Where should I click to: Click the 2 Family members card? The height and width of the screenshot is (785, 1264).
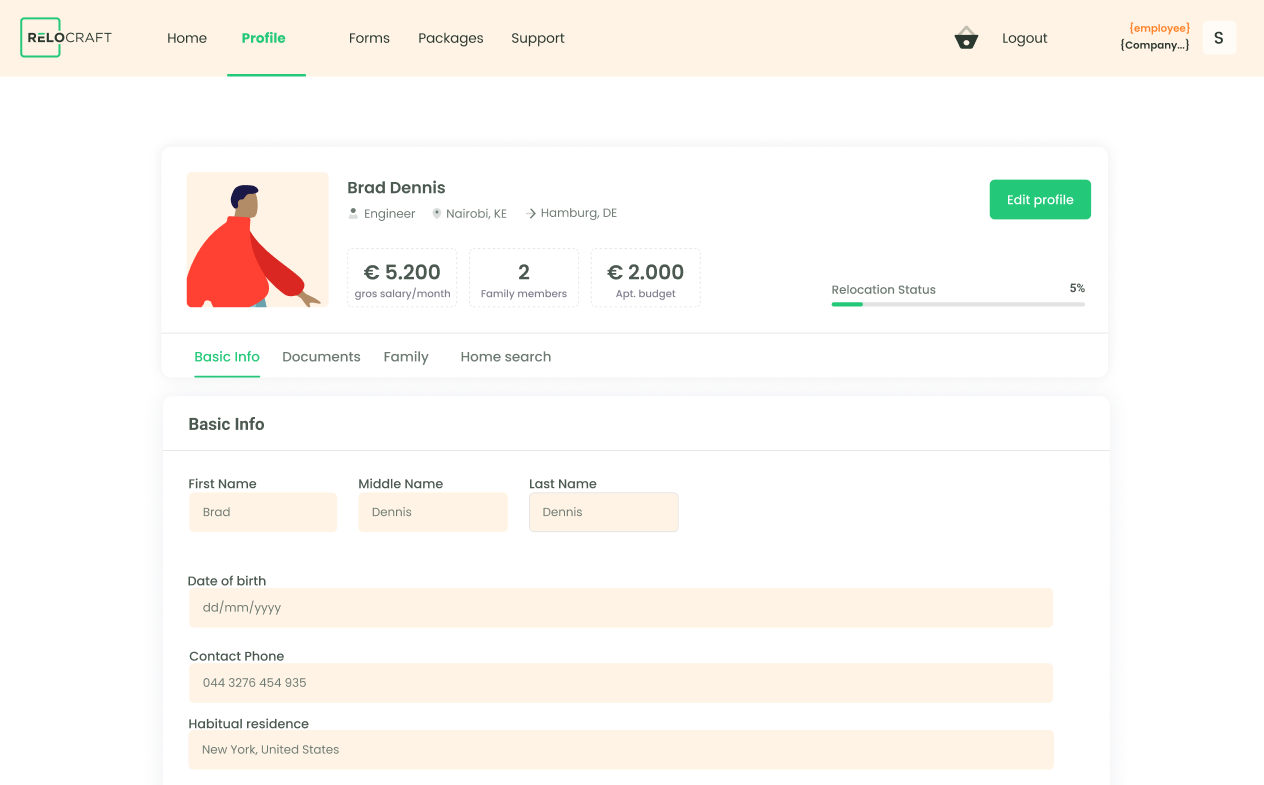click(524, 278)
